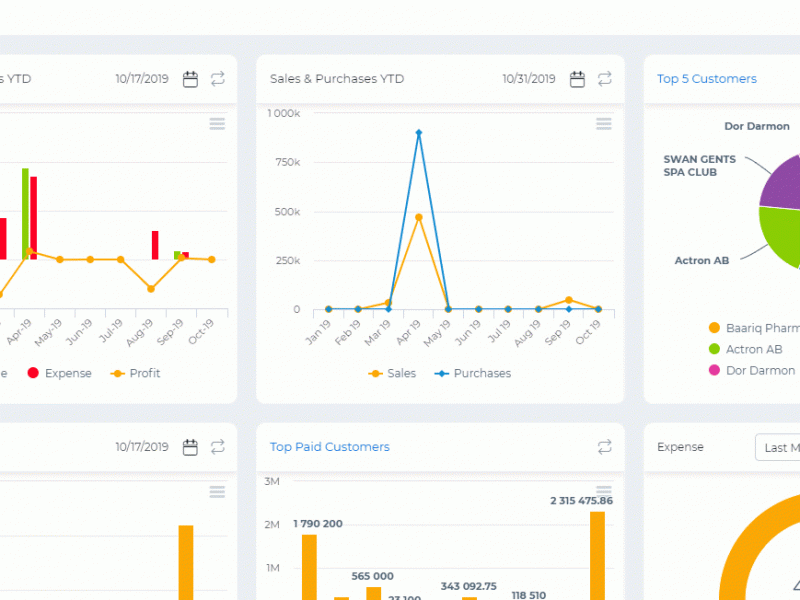This screenshot has height=600, width=800.
Task: Click the Apr-19 green bar
Action: coord(25,214)
